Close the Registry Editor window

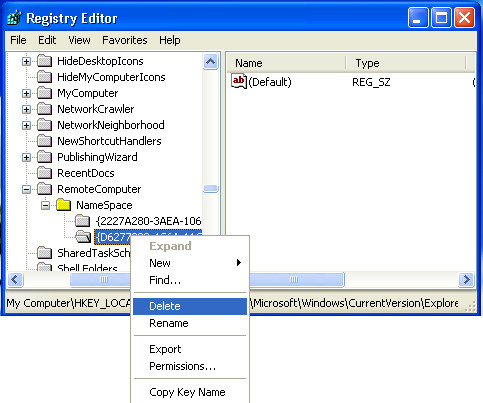pyautogui.click(x=465, y=18)
